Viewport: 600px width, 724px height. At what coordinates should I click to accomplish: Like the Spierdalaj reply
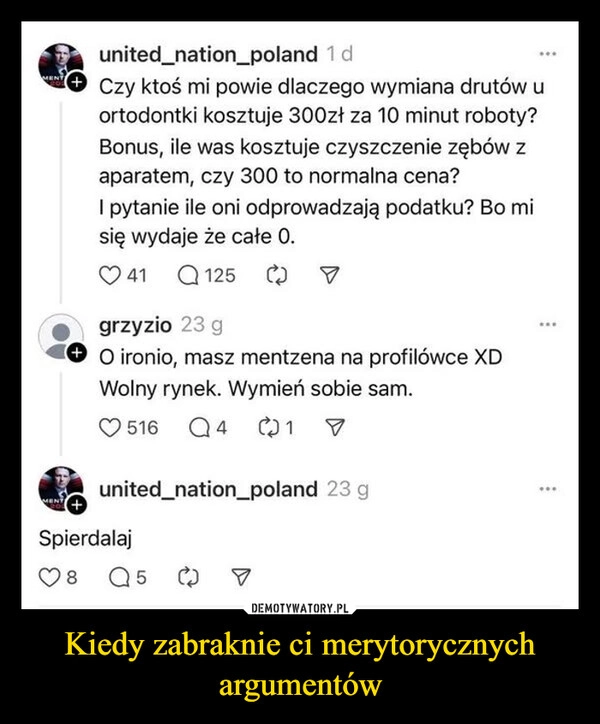pos(49,578)
